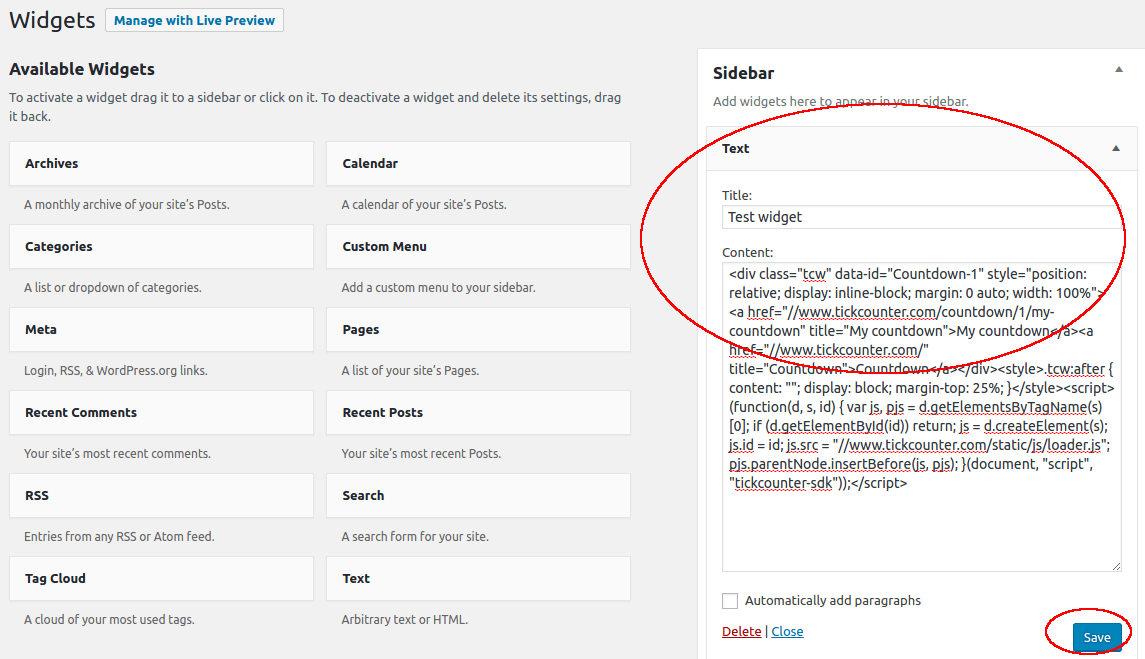The image size is (1145, 659).
Task: Choose the Recent Posts widget
Action: pos(478,413)
